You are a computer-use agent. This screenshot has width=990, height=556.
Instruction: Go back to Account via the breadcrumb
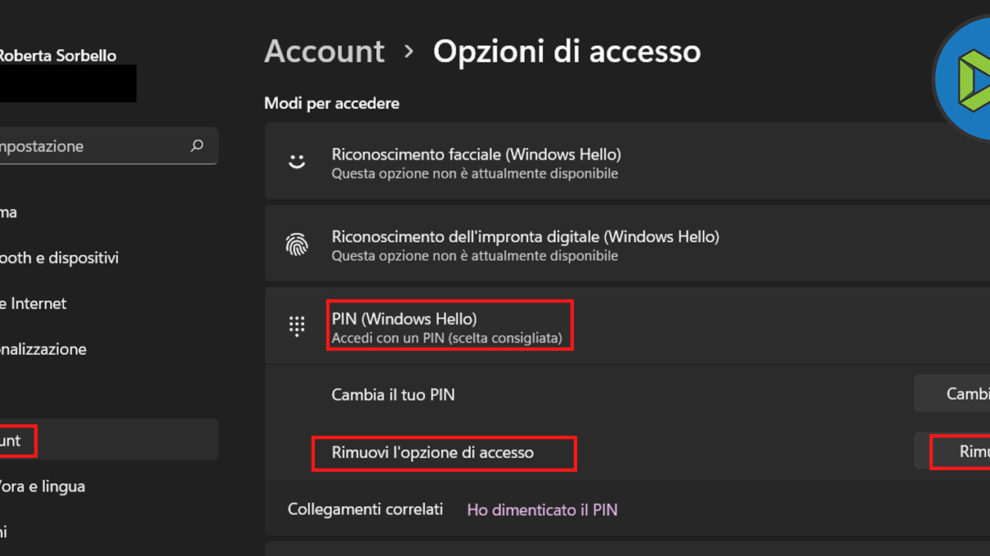click(x=324, y=51)
